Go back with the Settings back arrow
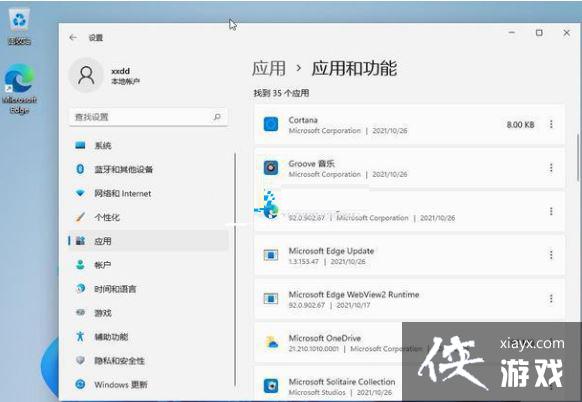 coord(73,37)
